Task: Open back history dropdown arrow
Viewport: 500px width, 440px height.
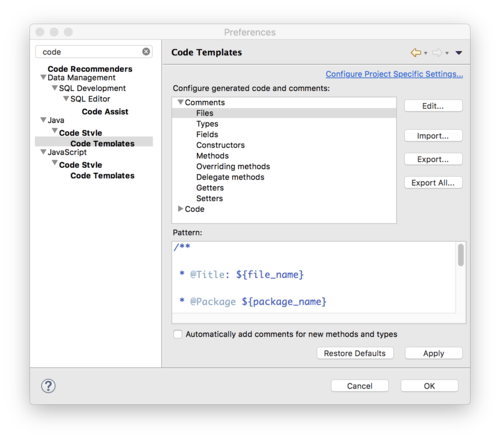Action: coord(426,53)
